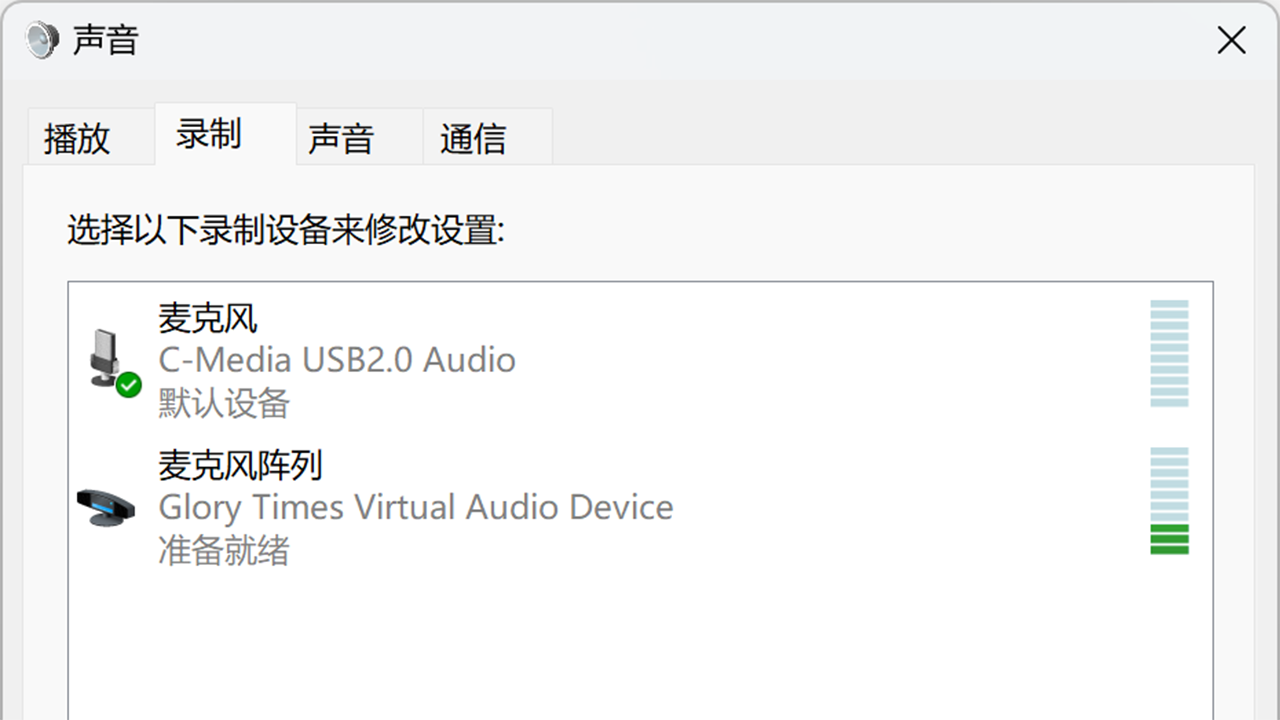Click the C-Media USB2.0 Audio label

(x=337, y=360)
